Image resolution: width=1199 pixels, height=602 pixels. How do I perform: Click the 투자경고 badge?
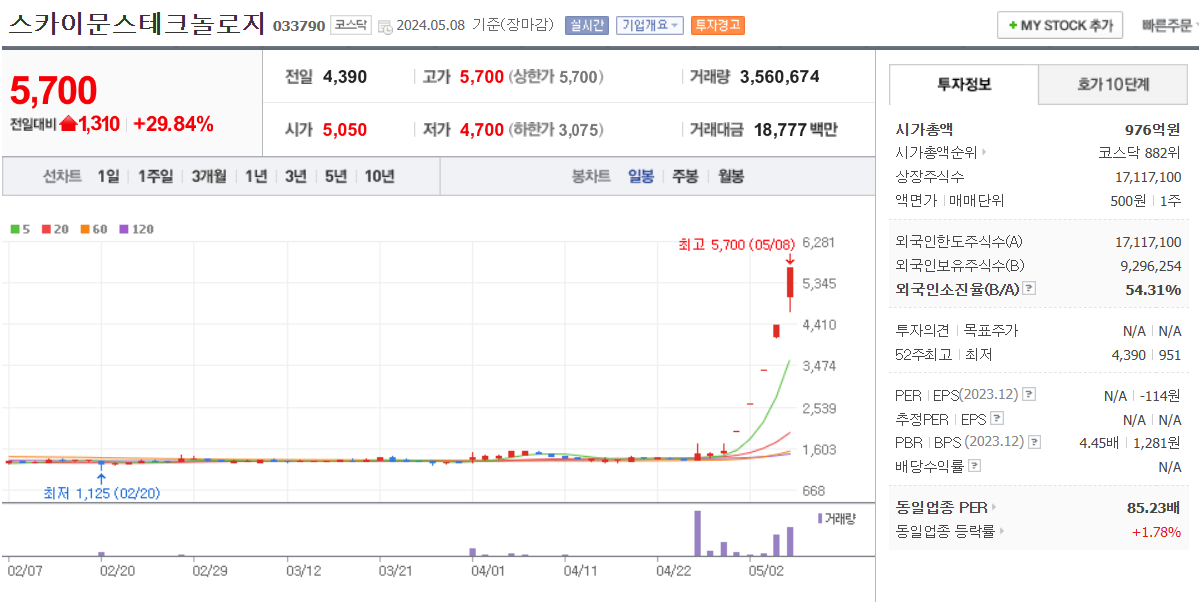tap(717, 25)
